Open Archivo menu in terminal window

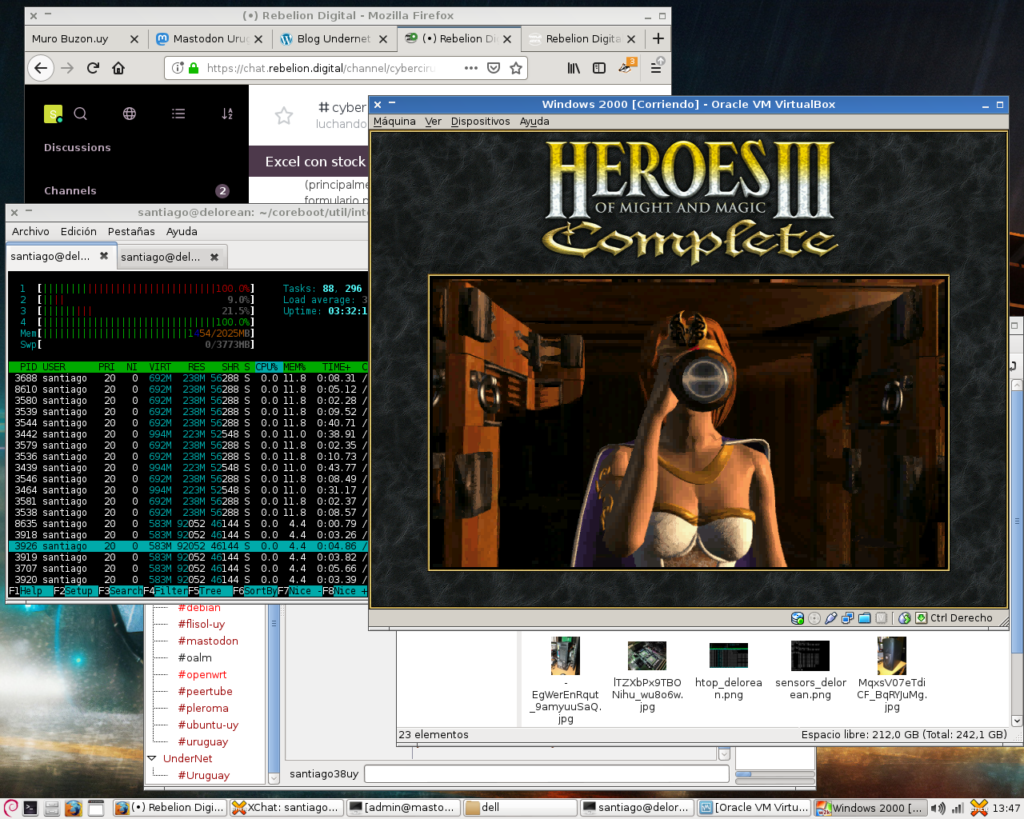coord(31,231)
